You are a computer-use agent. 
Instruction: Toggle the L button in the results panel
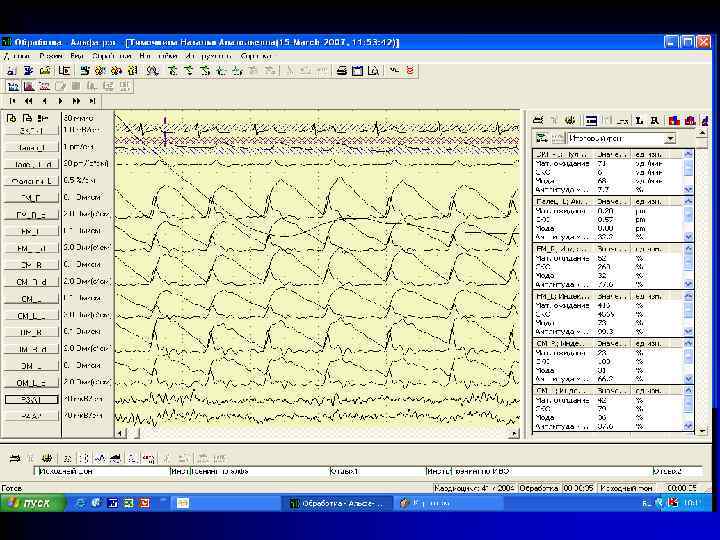tap(638, 119)
